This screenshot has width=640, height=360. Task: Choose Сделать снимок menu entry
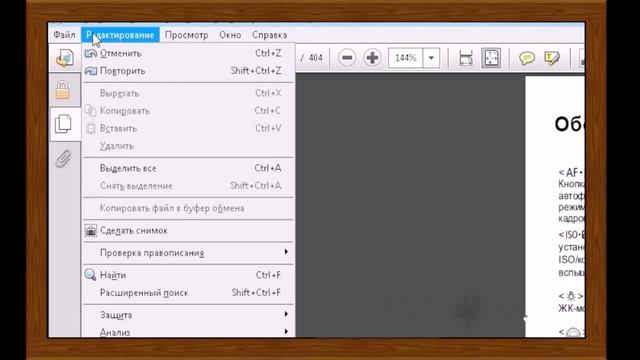pyautogui.click(x=189, y=231)
